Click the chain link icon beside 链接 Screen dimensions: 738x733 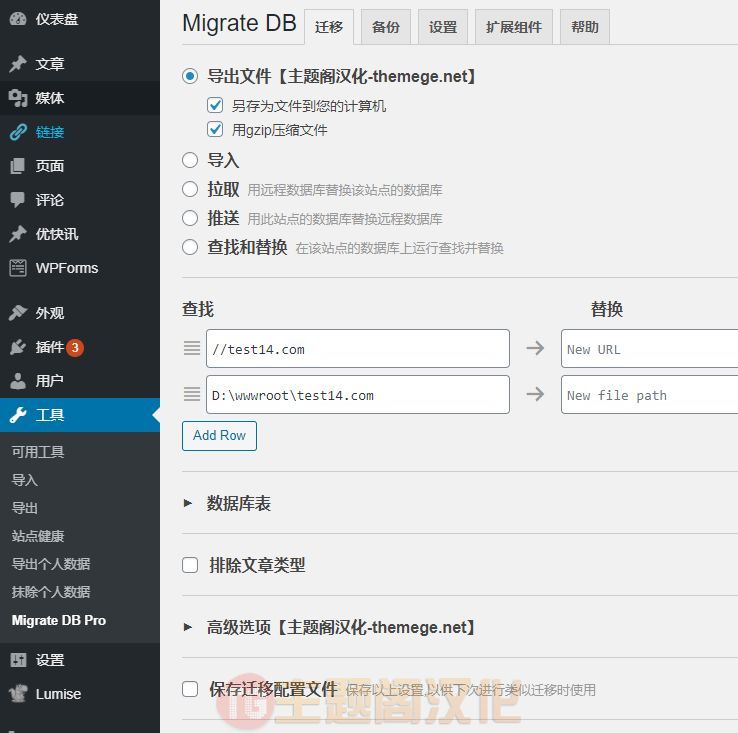pyautogui.click(x=18, y=132)
